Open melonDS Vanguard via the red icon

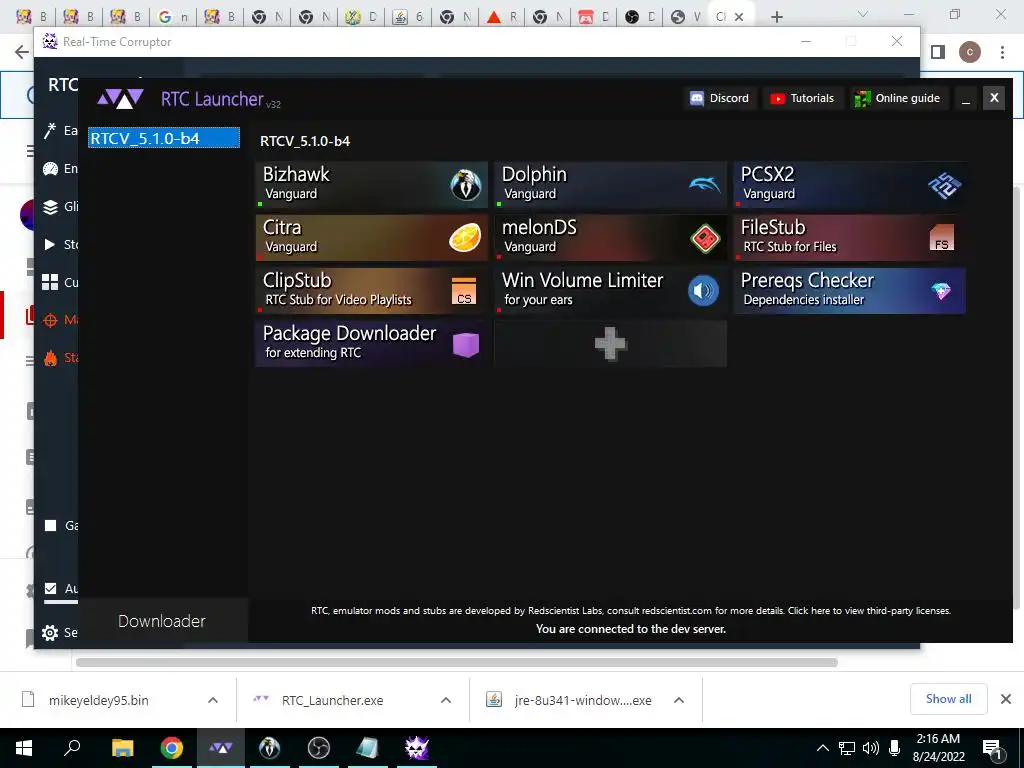tap(705, 238)
